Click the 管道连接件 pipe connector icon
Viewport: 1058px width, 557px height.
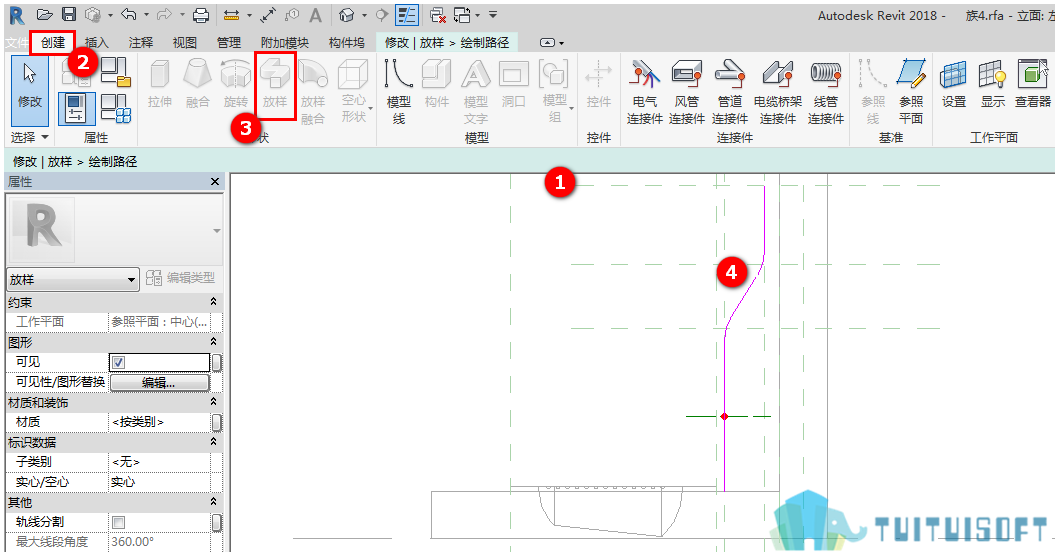tap(729, 91)
